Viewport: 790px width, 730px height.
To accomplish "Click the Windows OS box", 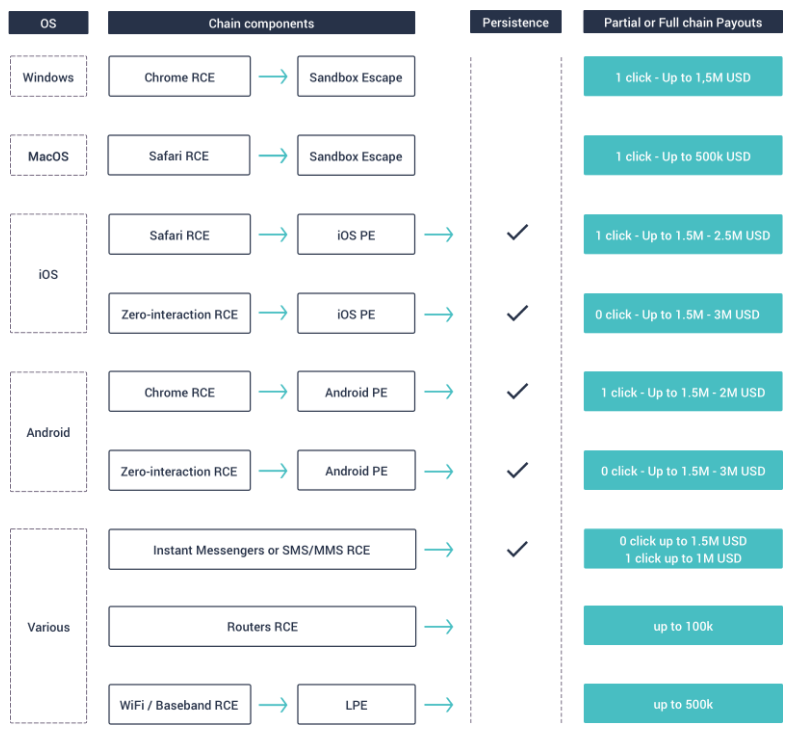I will click(49, 77).
